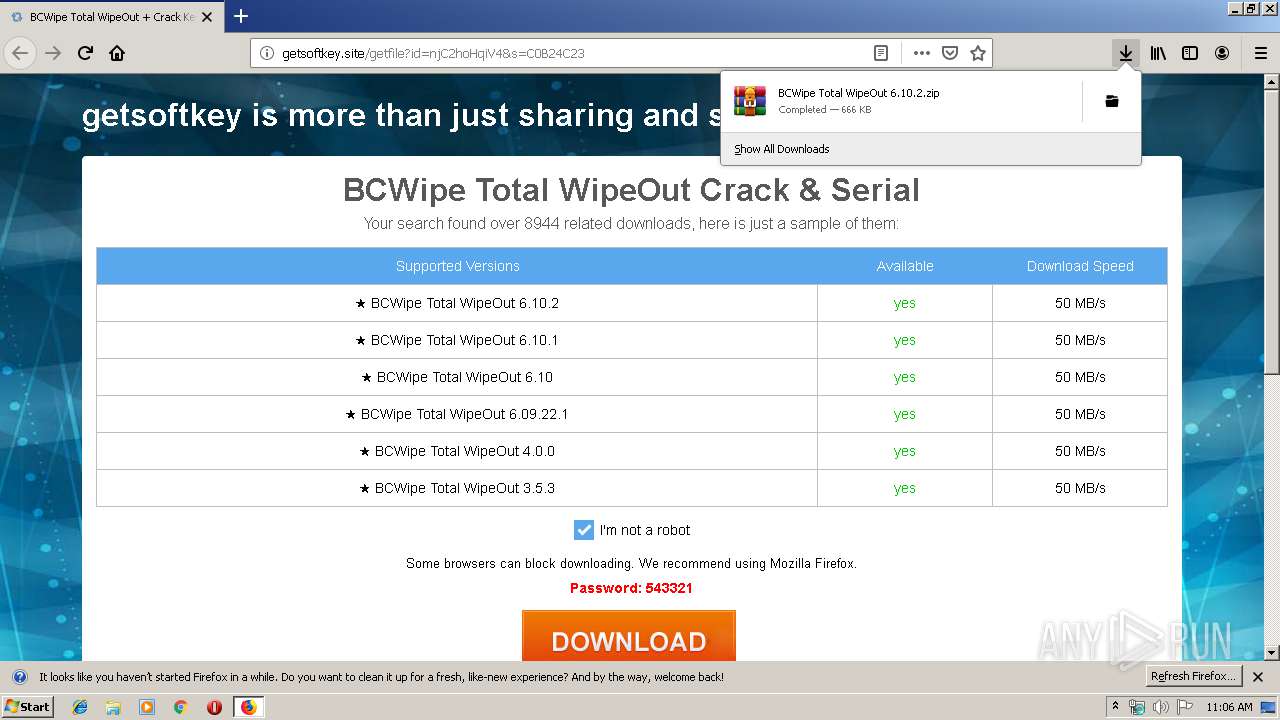Open containing folder for downloaded zip

(x=1112, y=101)
